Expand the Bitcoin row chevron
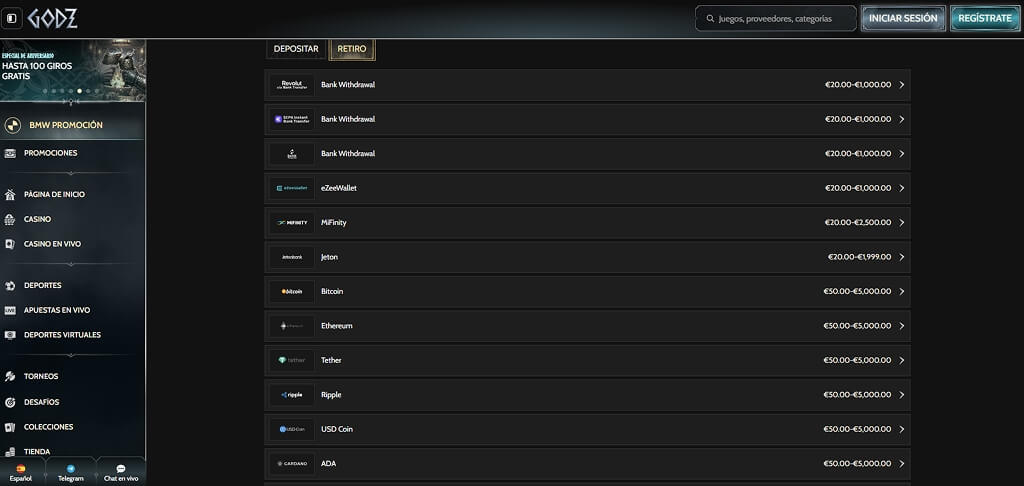This screenshot has height=486, width=1024. coord(901,291)
